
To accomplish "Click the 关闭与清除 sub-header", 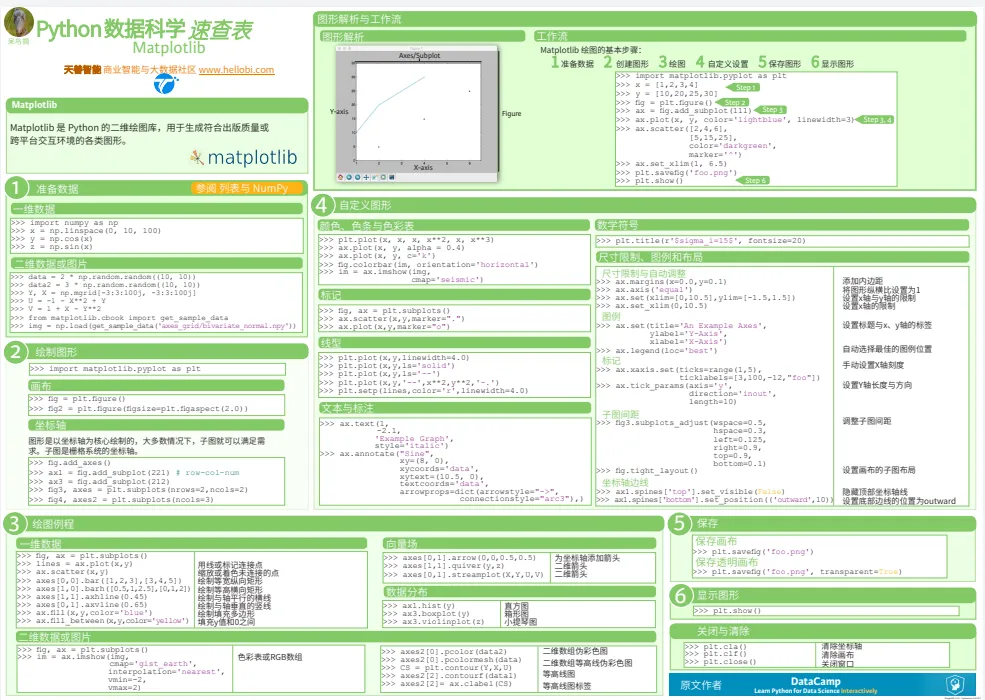I will 822,631.
